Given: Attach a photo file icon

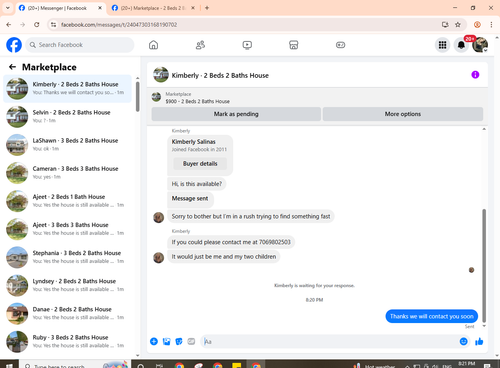Looking at the screenshot, I should click(166, 341).
